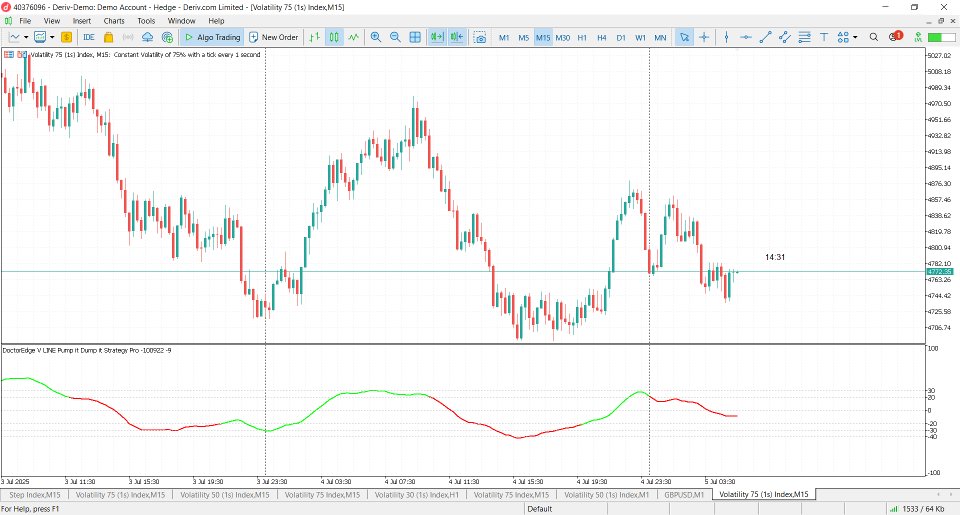Select the cursor arrow tool

click(684, 37)
